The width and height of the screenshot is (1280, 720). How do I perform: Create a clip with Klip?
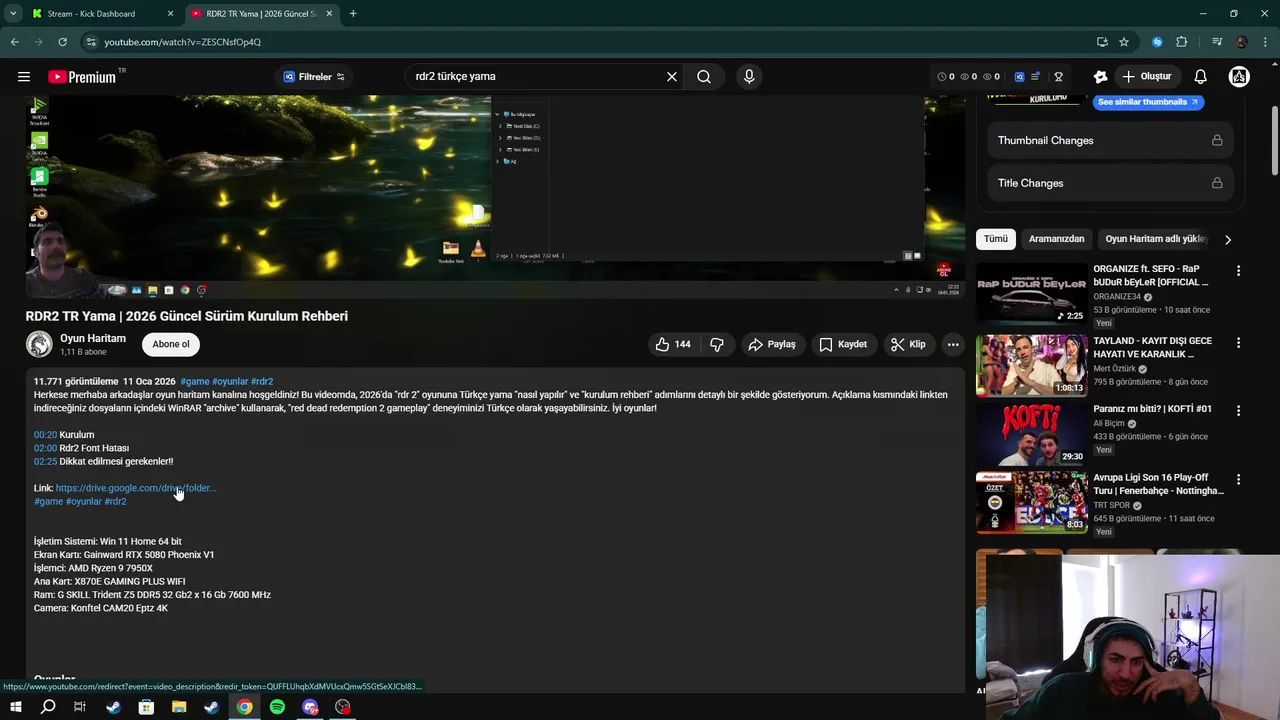point(908,344)
